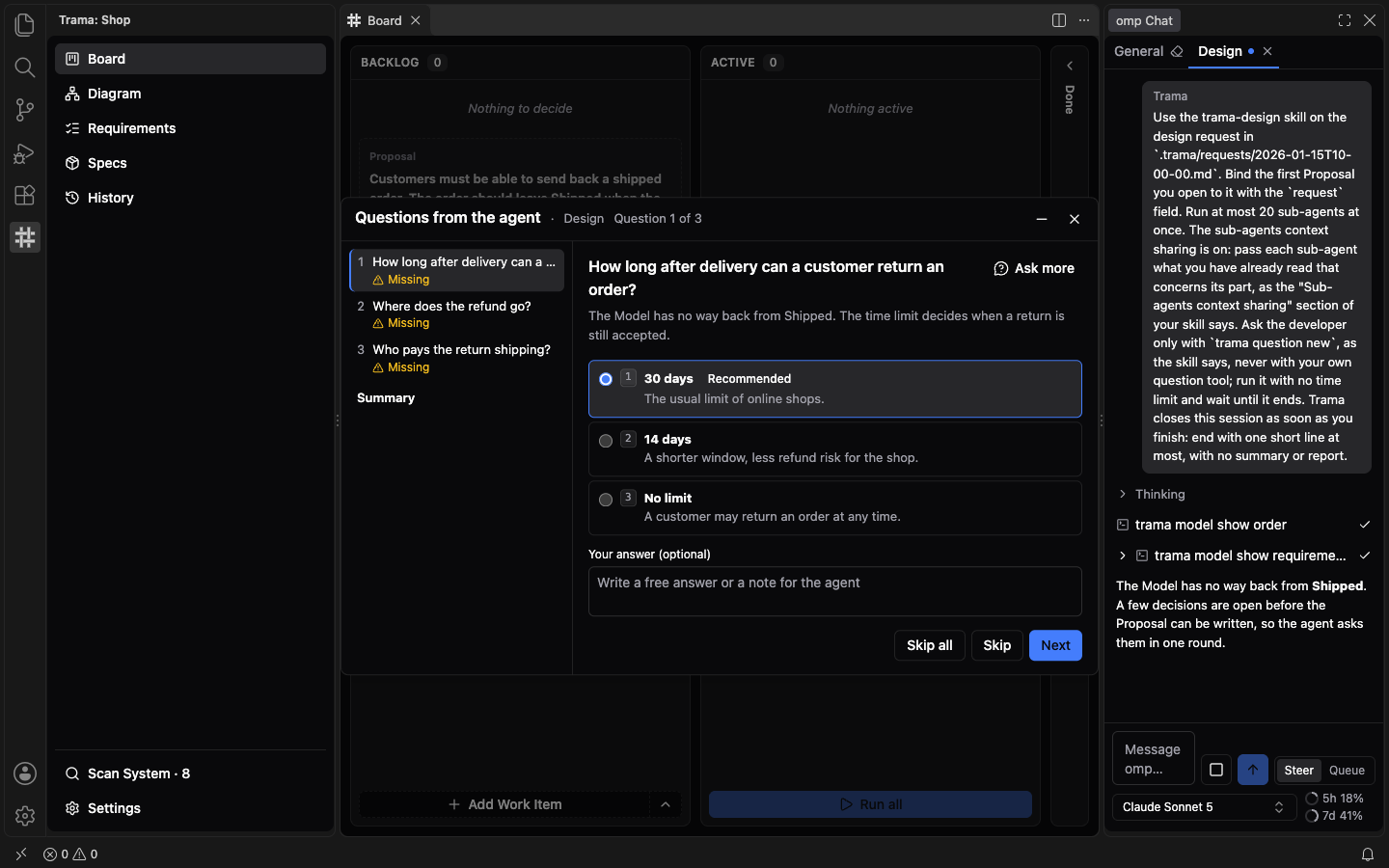The image size is (1389, 868).
Task: Click the split editor layout icon
Action: [1059, 20]
